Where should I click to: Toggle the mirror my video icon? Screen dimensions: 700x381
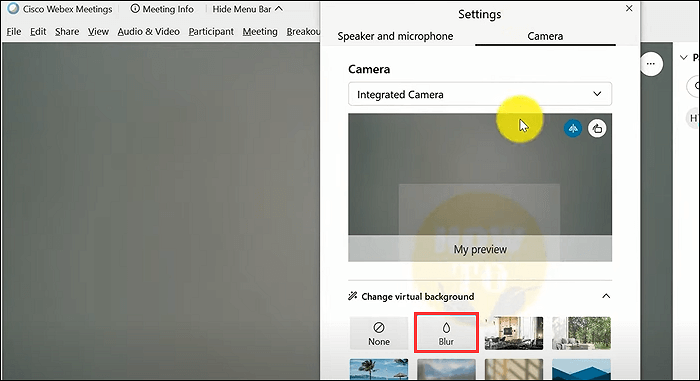point(573,129)
